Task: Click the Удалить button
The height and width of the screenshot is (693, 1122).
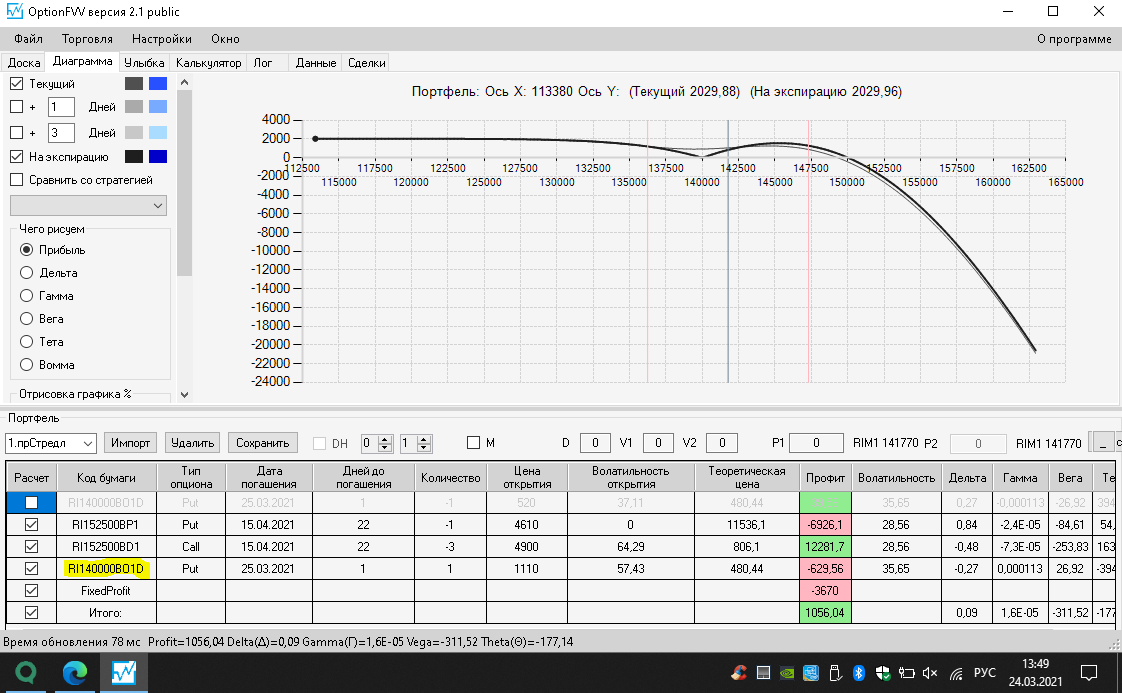Action: click(x=192, y=443)
